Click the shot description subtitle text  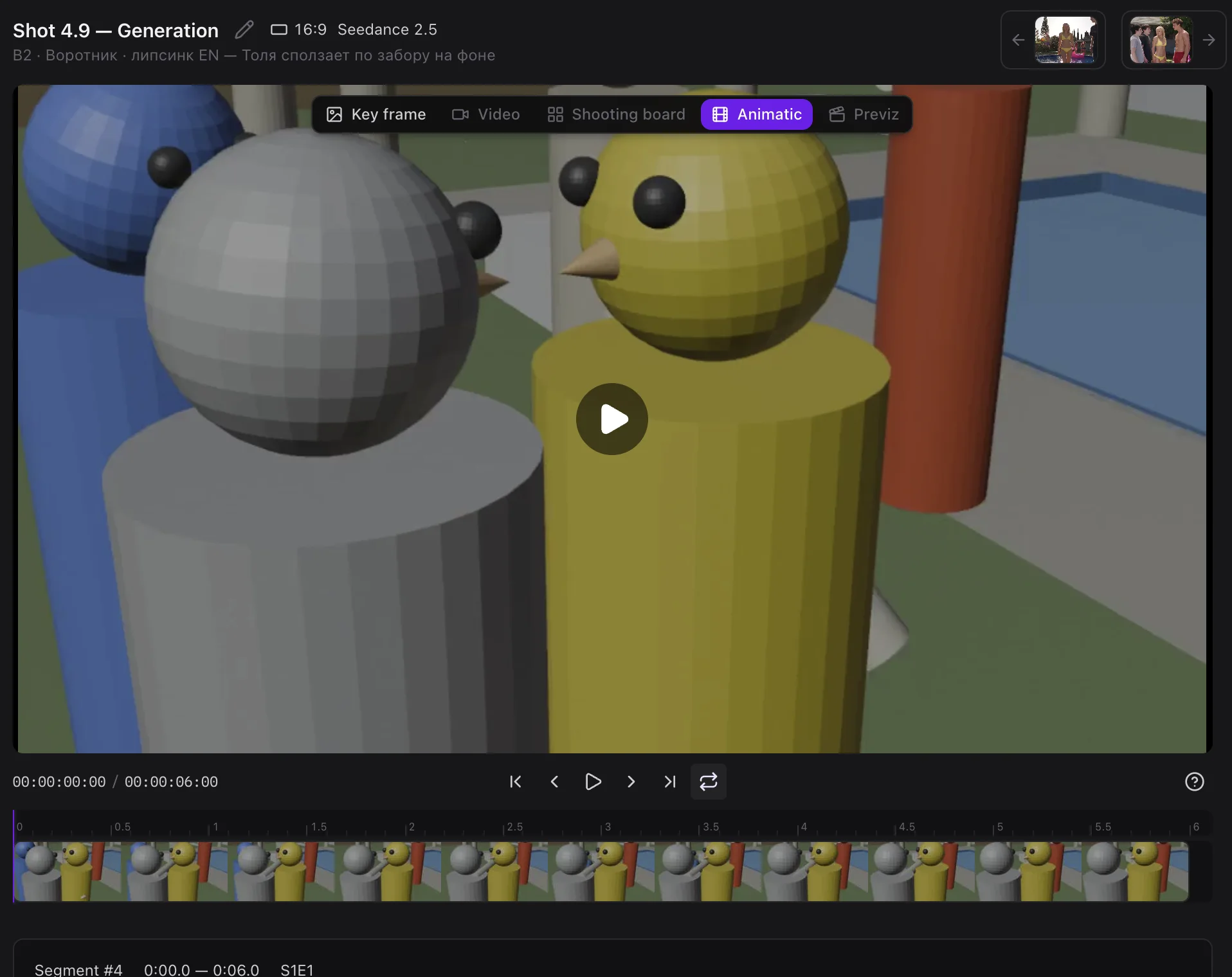(x=254, y=55)
